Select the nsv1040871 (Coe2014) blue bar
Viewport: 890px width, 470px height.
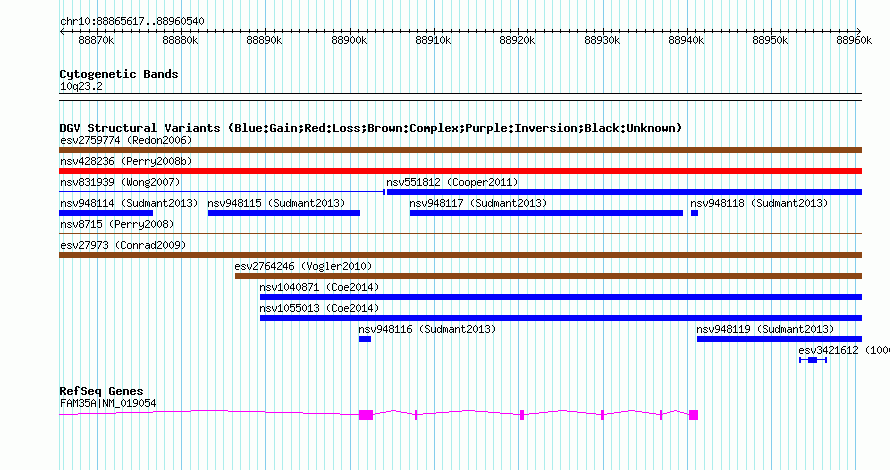pos(561,297)
